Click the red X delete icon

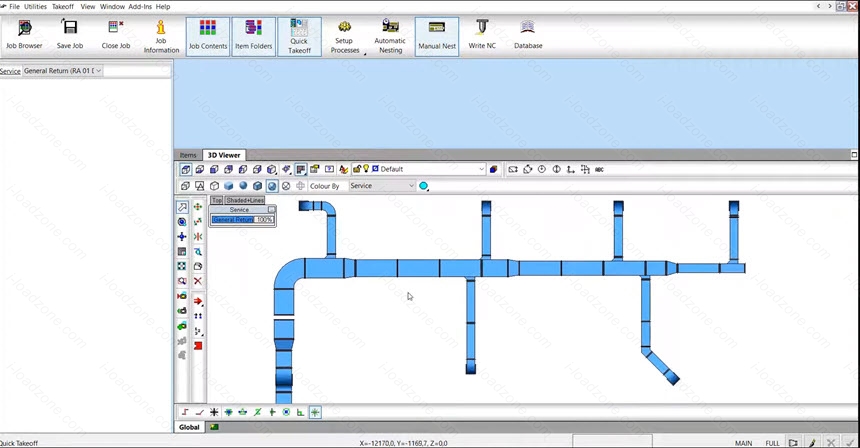point(198,281)
